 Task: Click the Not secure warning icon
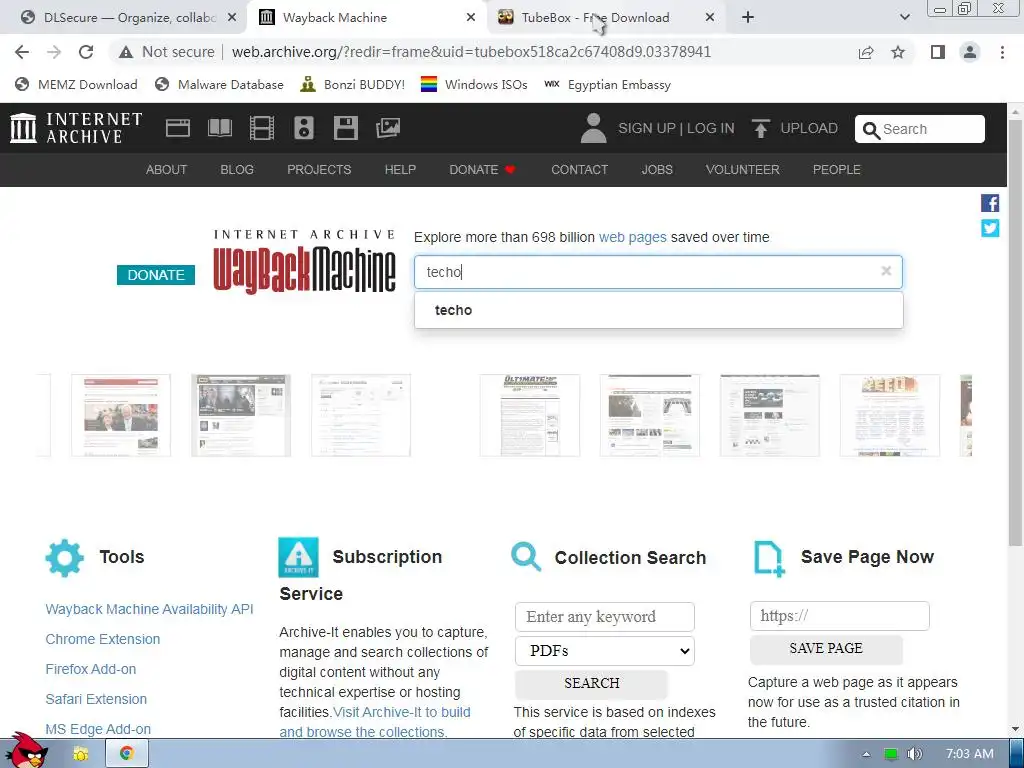(x=126, y=52)
